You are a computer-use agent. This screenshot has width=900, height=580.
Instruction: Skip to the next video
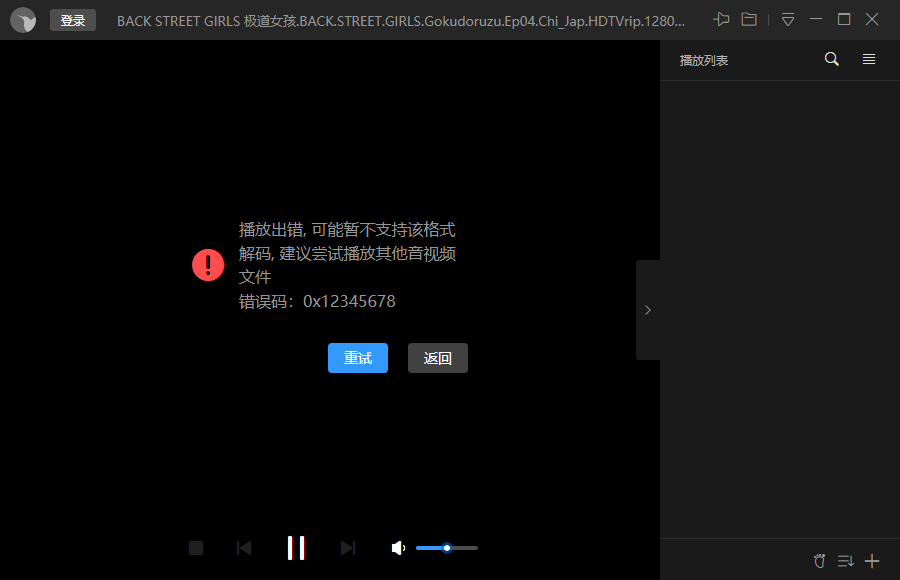pos(347,548)
